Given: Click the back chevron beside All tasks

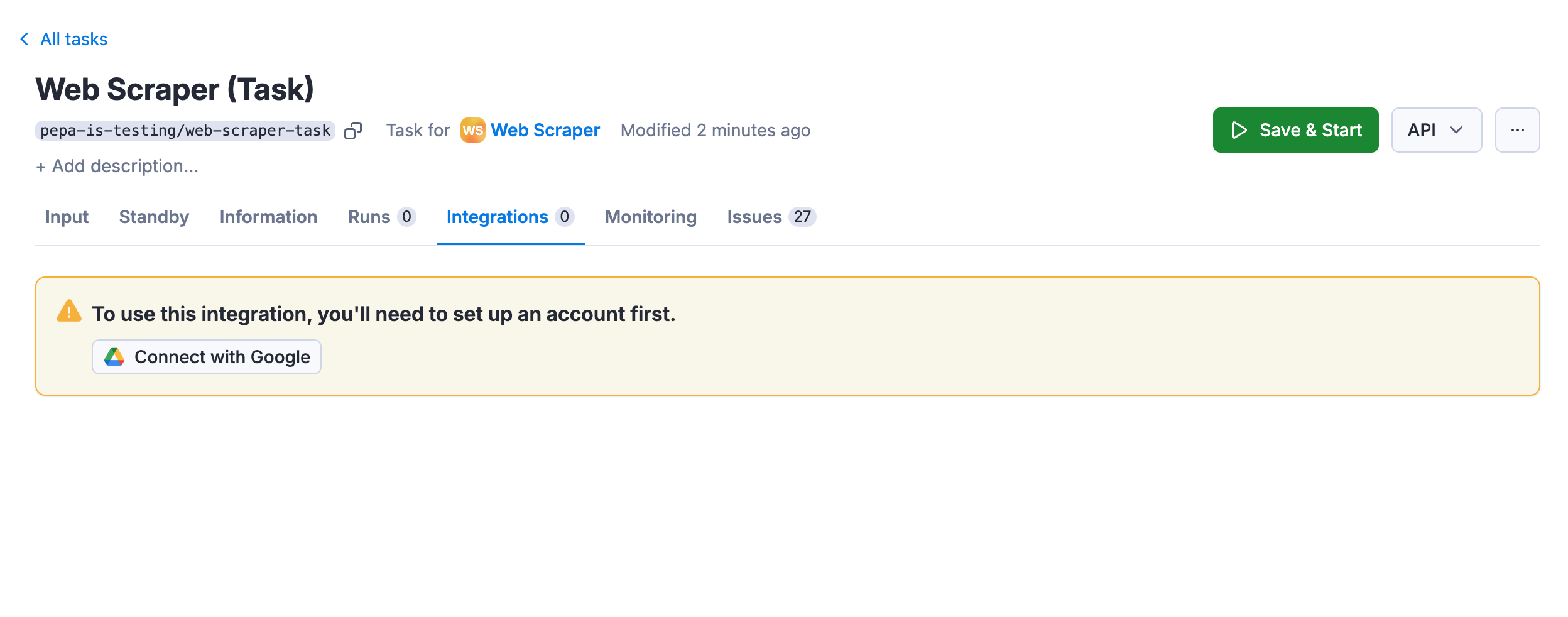Looking at the screenshot, I should [x=23, y=39].
